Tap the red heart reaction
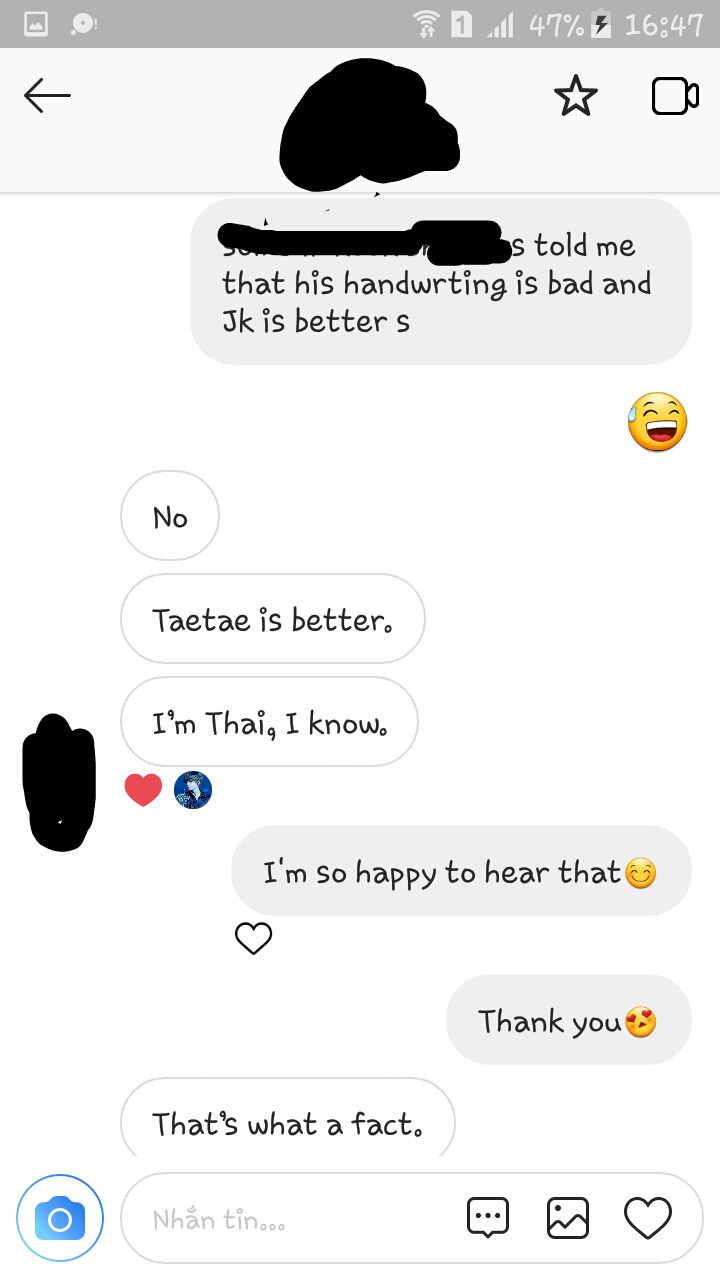The height and width of the screenshot is (1280, 720). click(x=143, y=790)
